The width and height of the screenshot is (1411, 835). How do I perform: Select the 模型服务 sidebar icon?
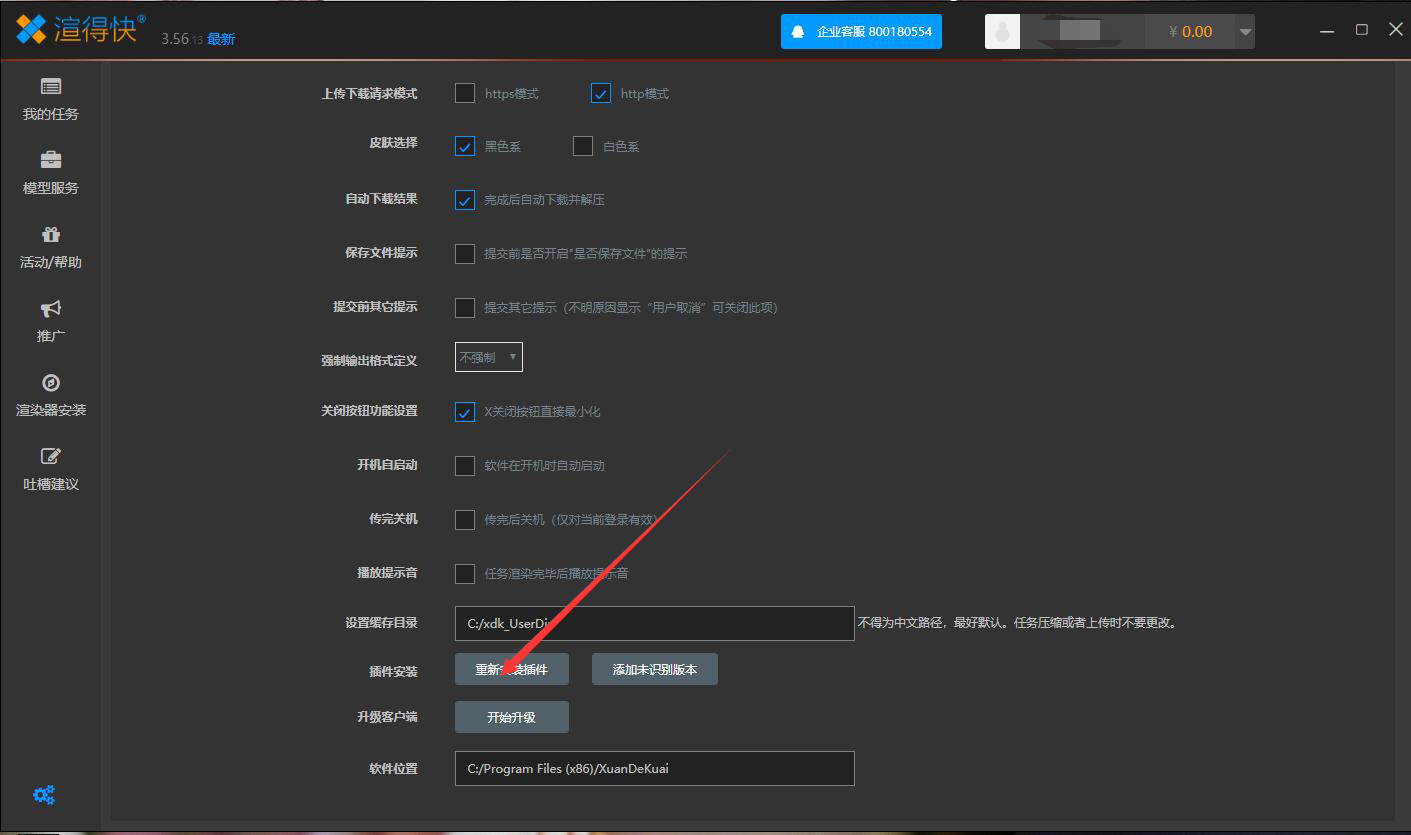point(49,170)
